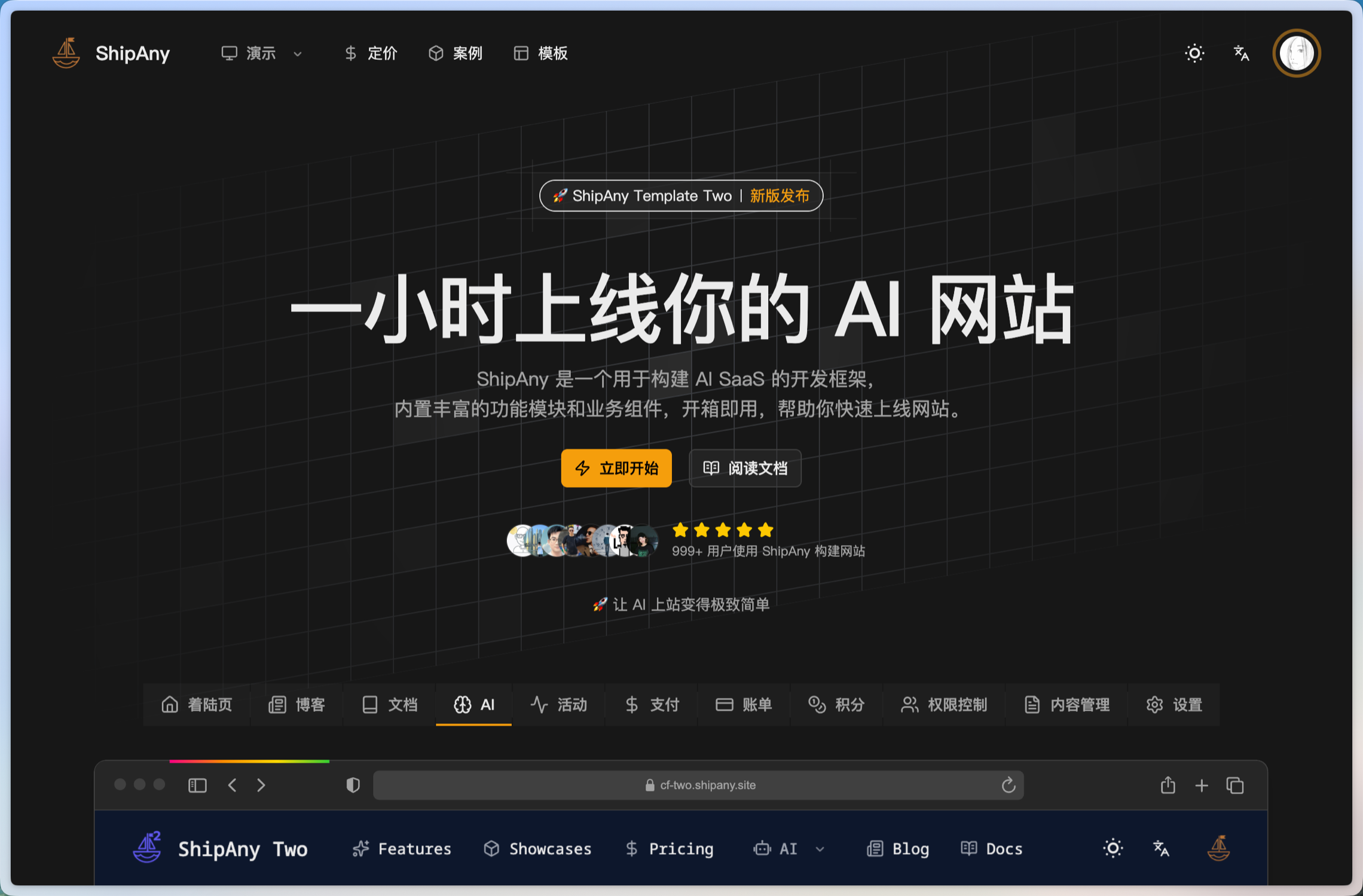Image resolution: width=1363 pixels, height=896 pixels.
Task: Select the 支付 payment tab
Action: coord(652,705)
